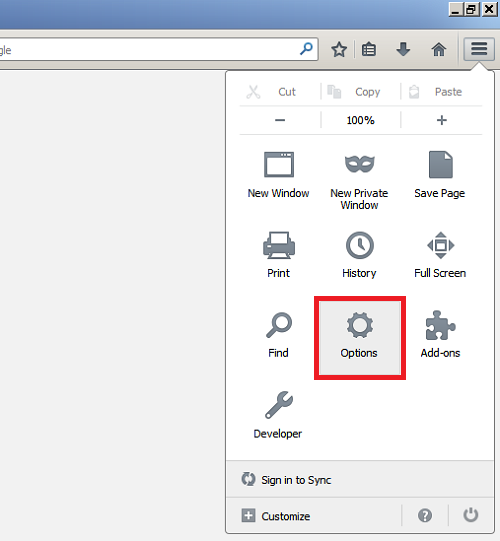Viewport: 500px width, 541px height.
Task: Show the History panel
Action: point(360,245)
